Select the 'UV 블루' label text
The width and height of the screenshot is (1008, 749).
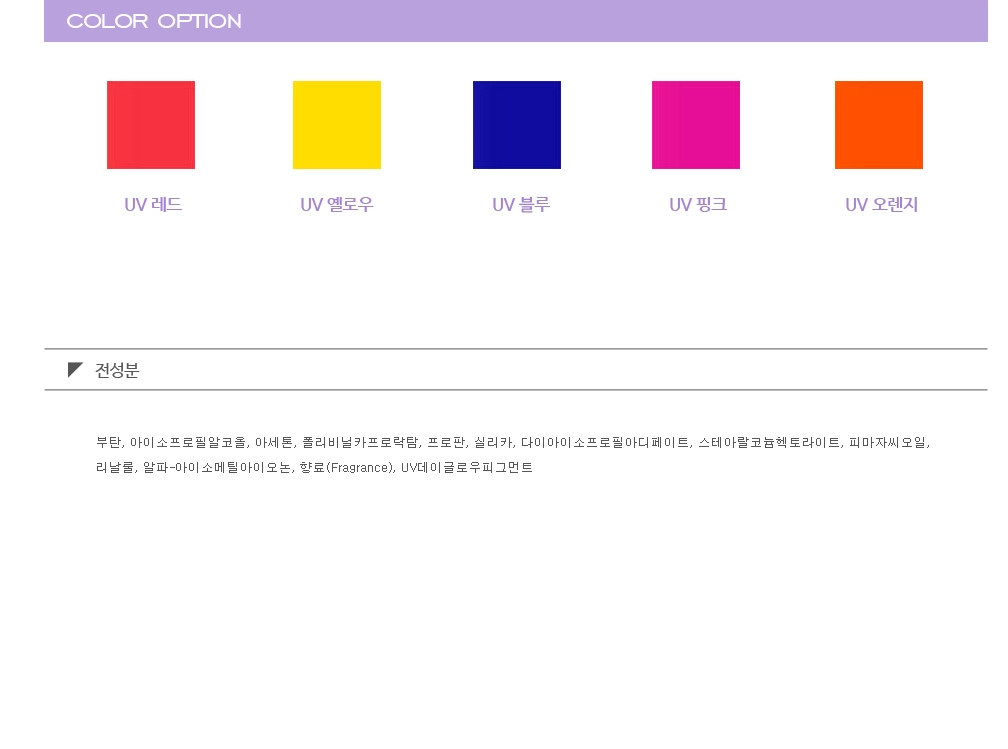(521, 205)
